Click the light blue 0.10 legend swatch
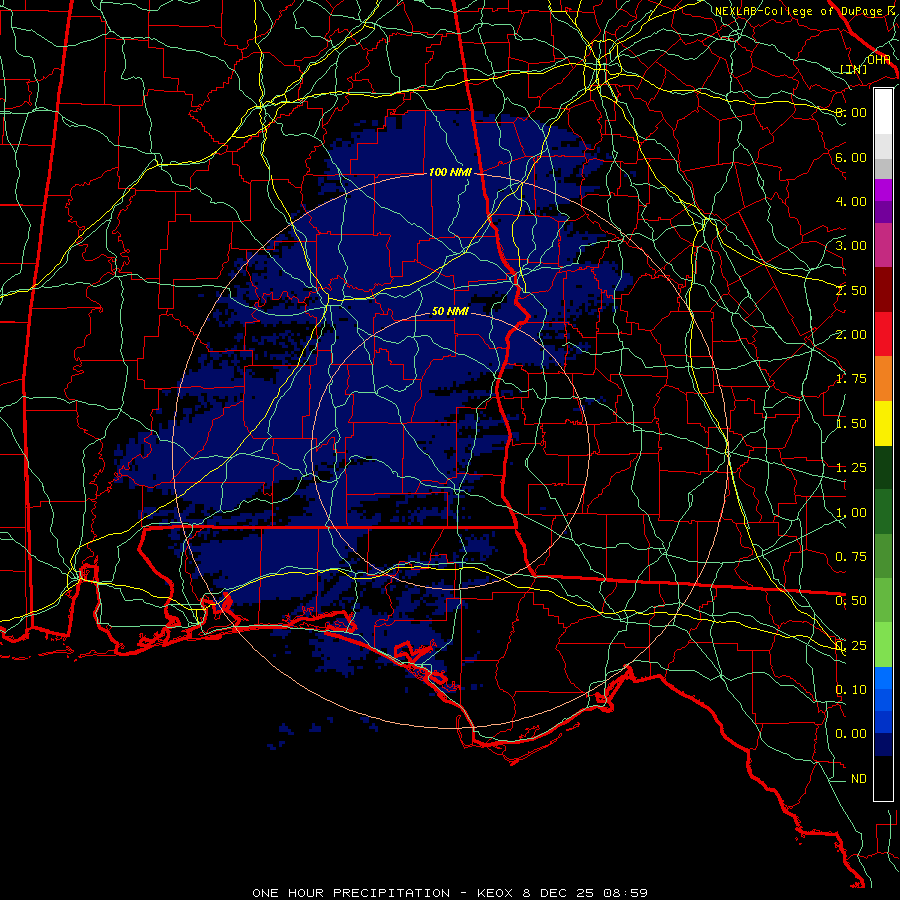Viewport: 900px width, 900px height. pos(883,678)
